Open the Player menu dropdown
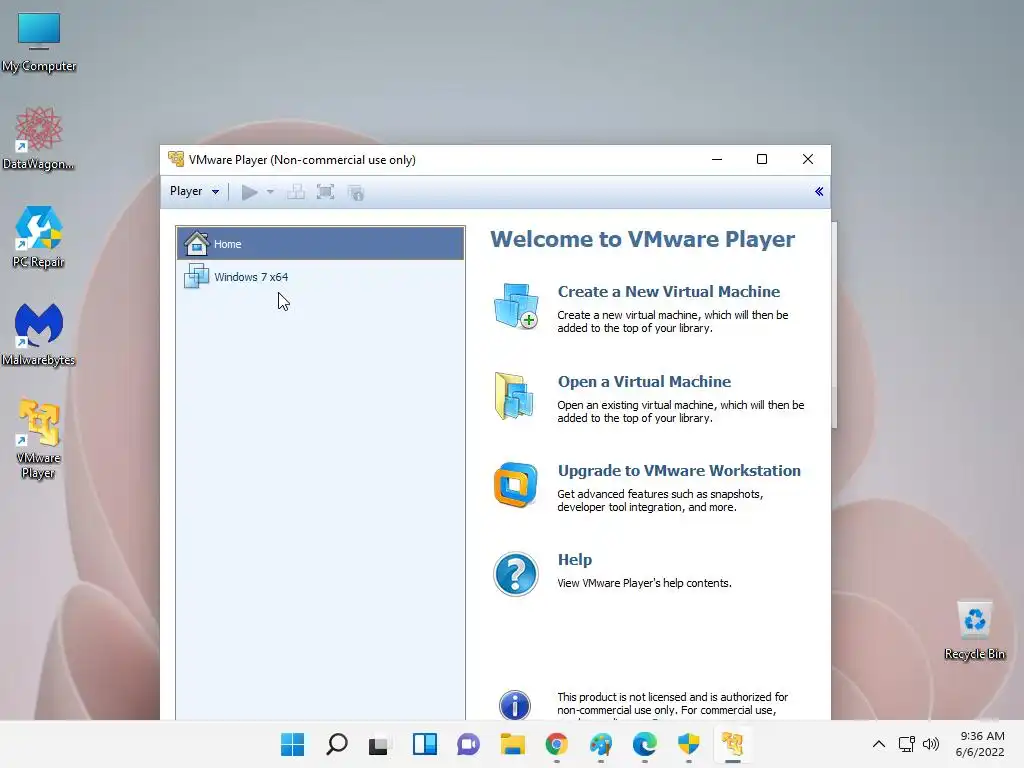The width and height of the screenshot is (1024, 768). [194, 191]
